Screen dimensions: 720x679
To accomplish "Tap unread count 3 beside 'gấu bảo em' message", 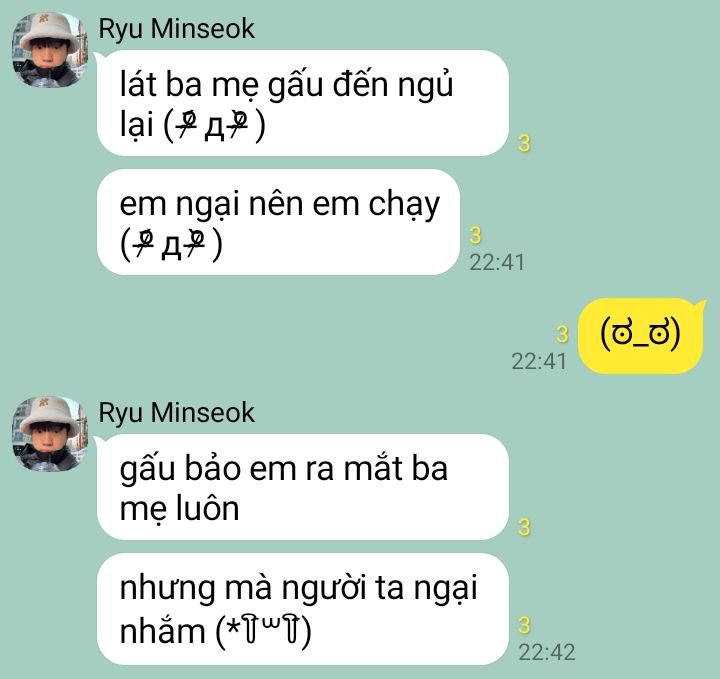I will (x=524, y=527).
